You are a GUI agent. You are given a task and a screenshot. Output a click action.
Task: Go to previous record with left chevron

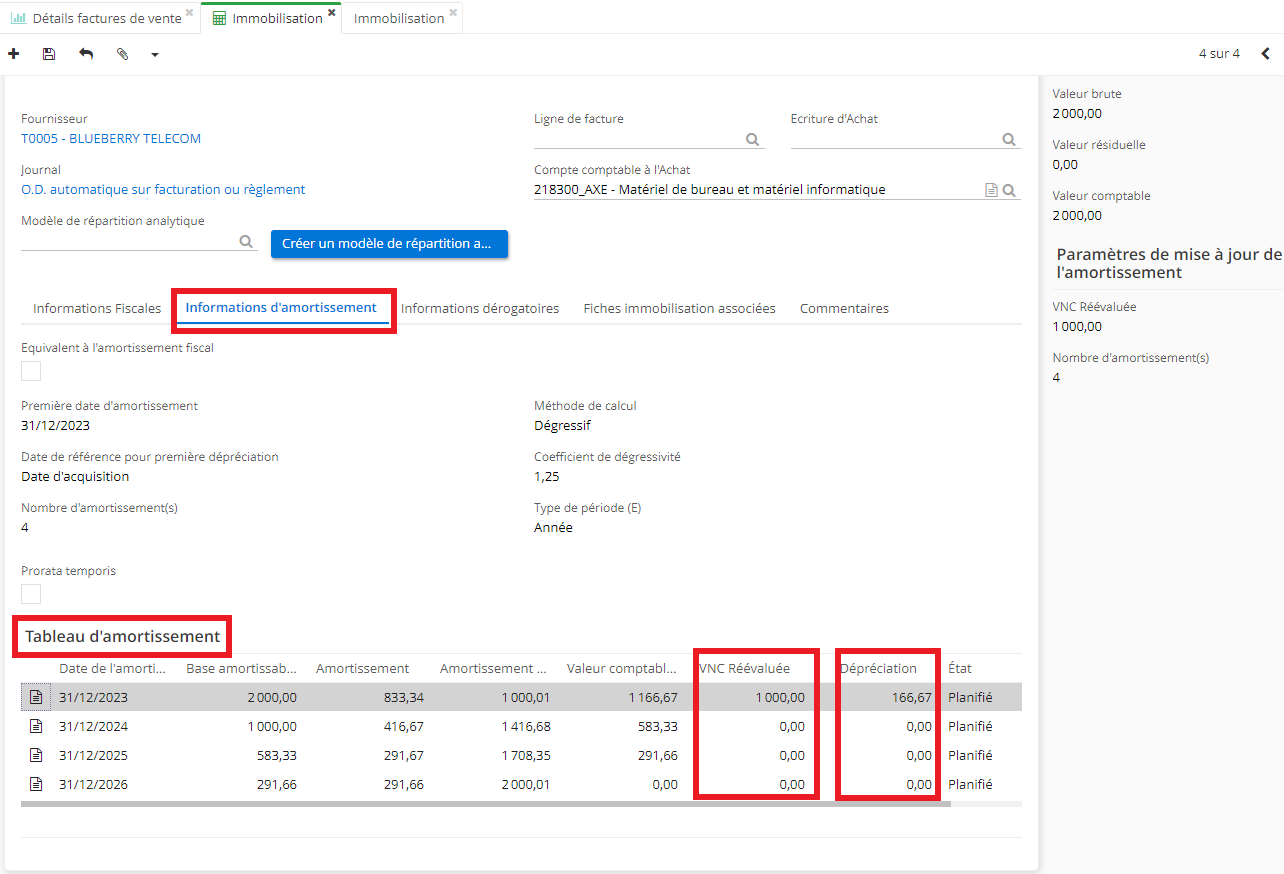click(x=1265, y=54)
